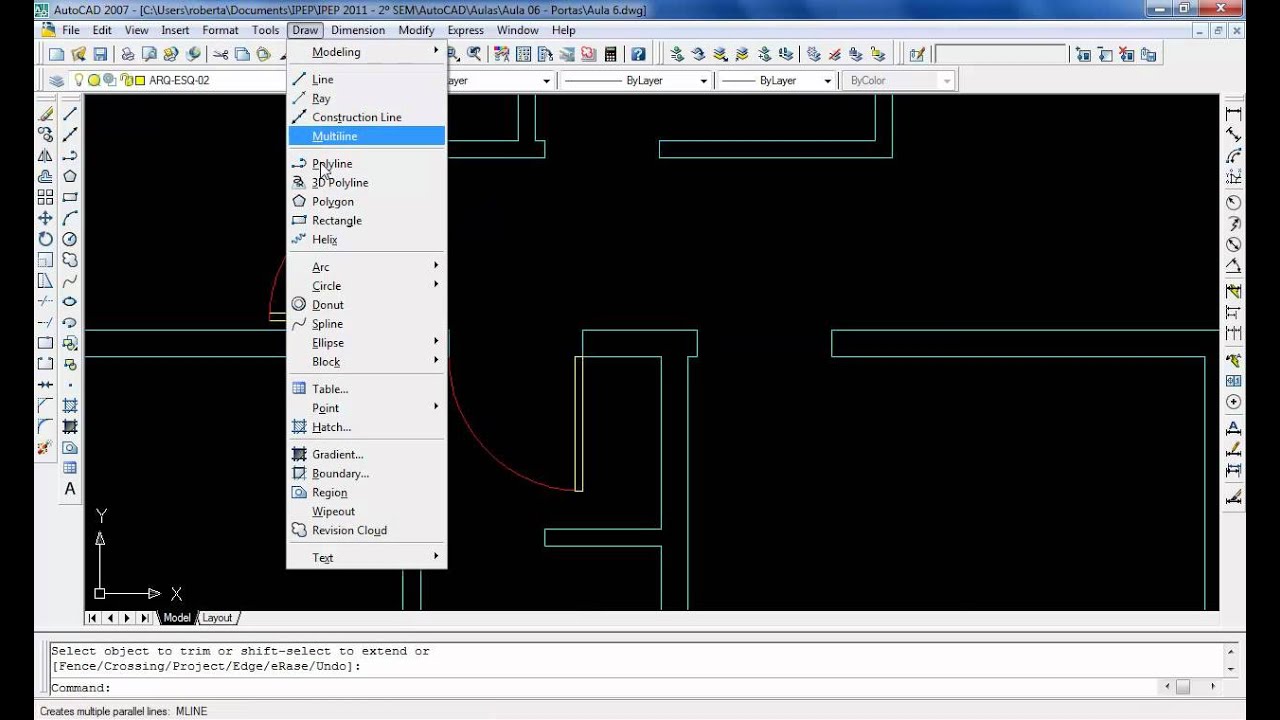Click the layer color yellow swatch

coord(139,80)
